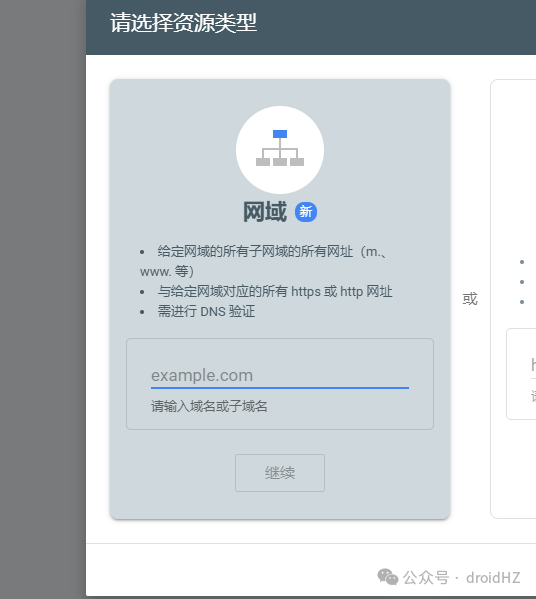536x599 pixels.
Task: Click the 与给定网域对应的所有 https 或 http 网址 line
Action: [x=275, y=291]
